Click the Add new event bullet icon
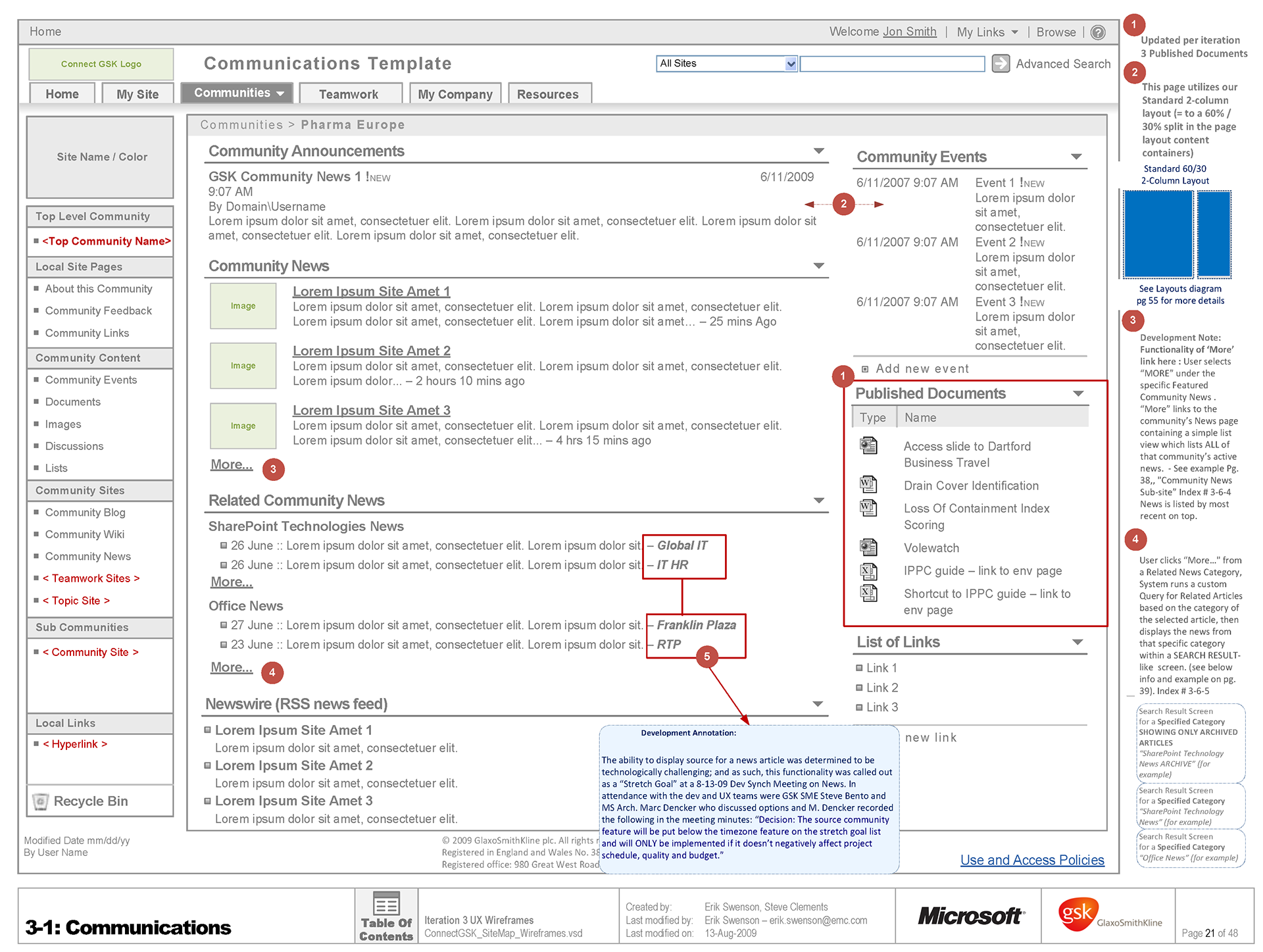 [x=865, y=369]
